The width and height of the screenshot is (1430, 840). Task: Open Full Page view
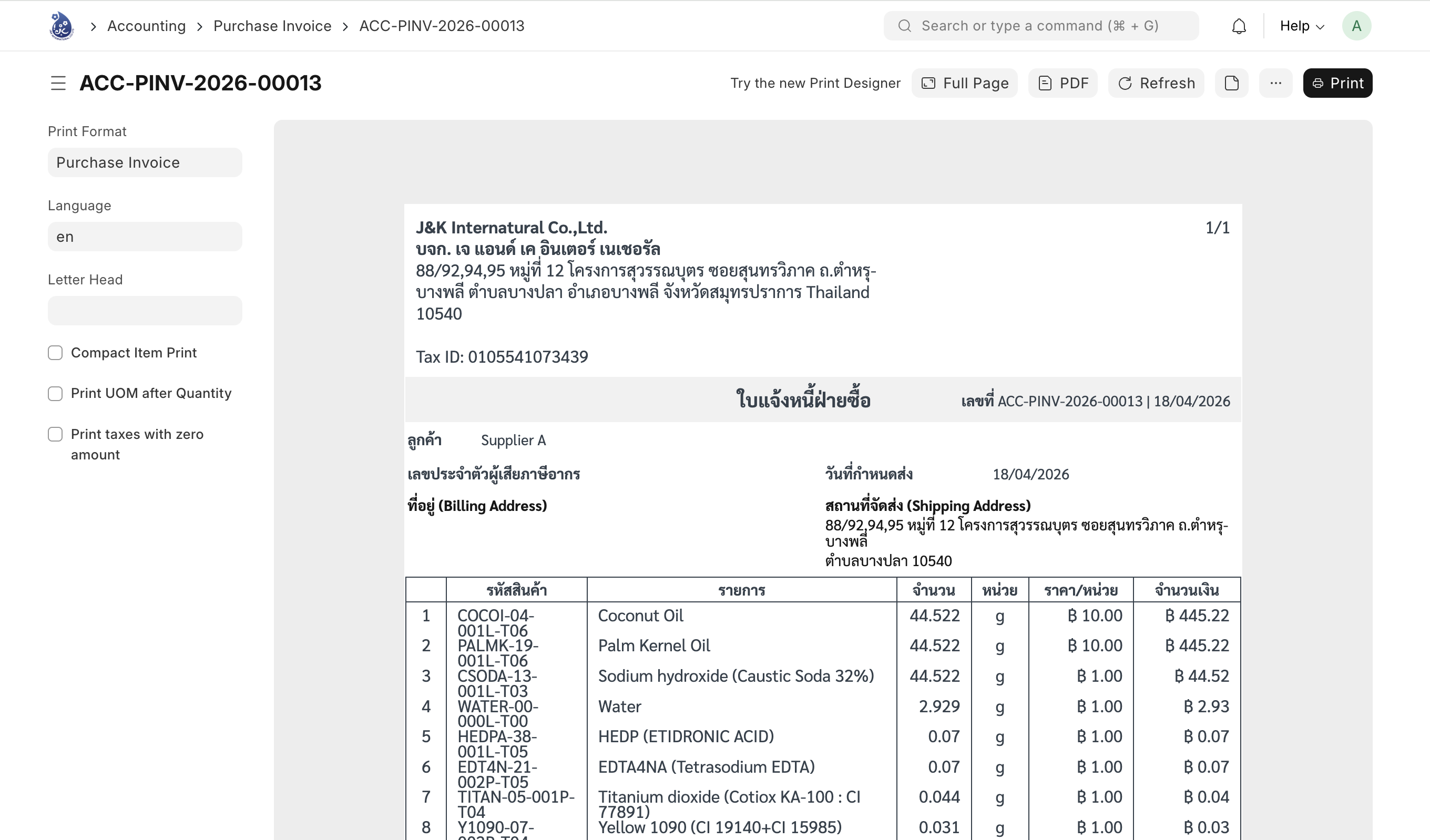[964, 84]
